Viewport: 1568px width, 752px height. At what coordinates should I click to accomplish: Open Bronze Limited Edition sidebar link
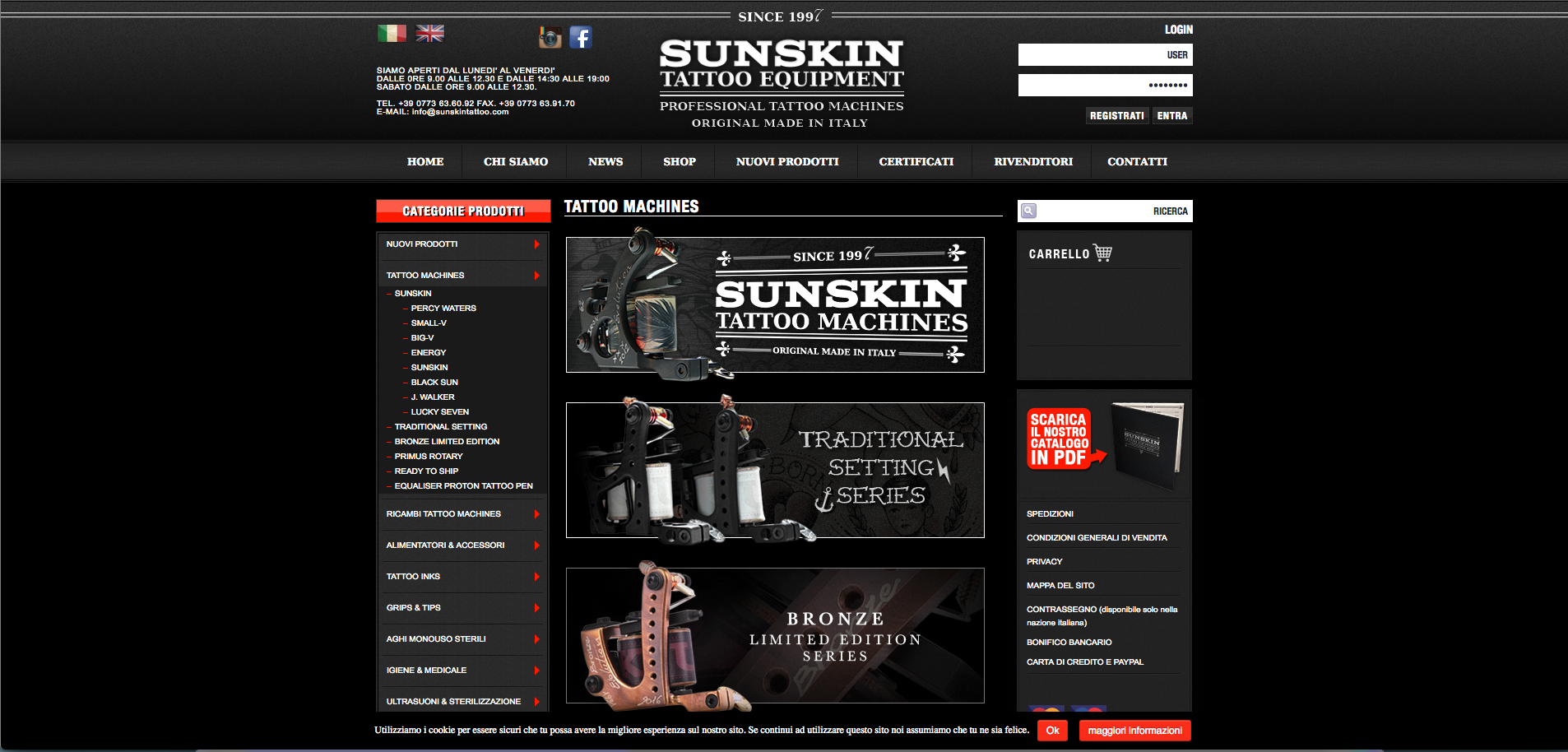coord(447,442)
